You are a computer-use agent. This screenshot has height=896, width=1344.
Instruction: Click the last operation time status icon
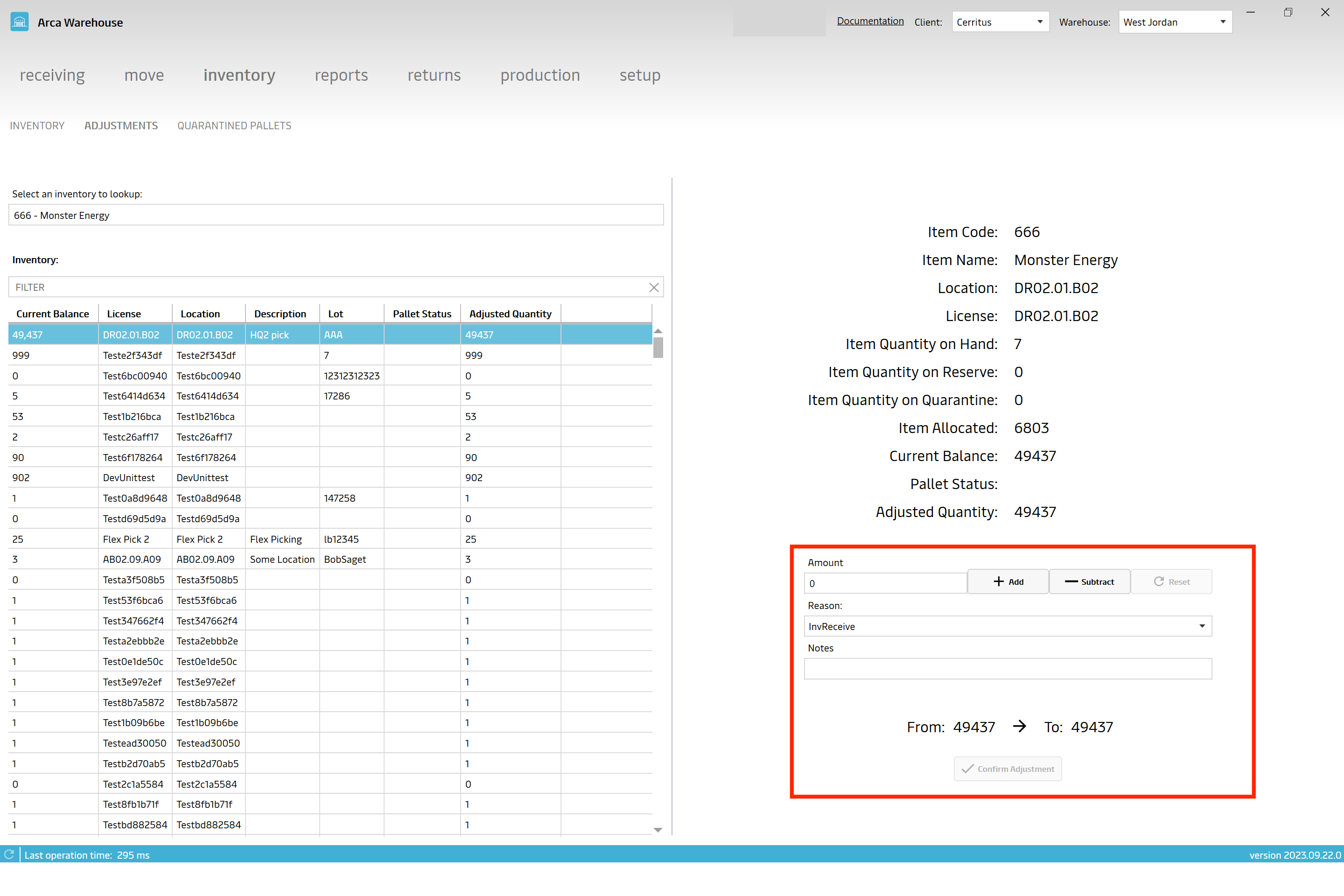pos(10,855)
